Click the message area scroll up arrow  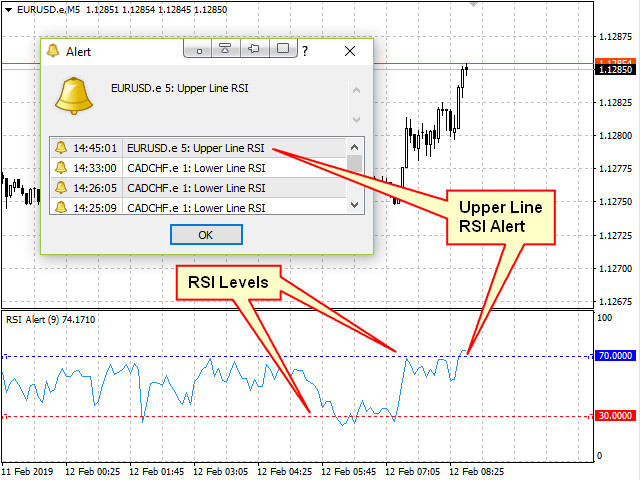[356, 90]
